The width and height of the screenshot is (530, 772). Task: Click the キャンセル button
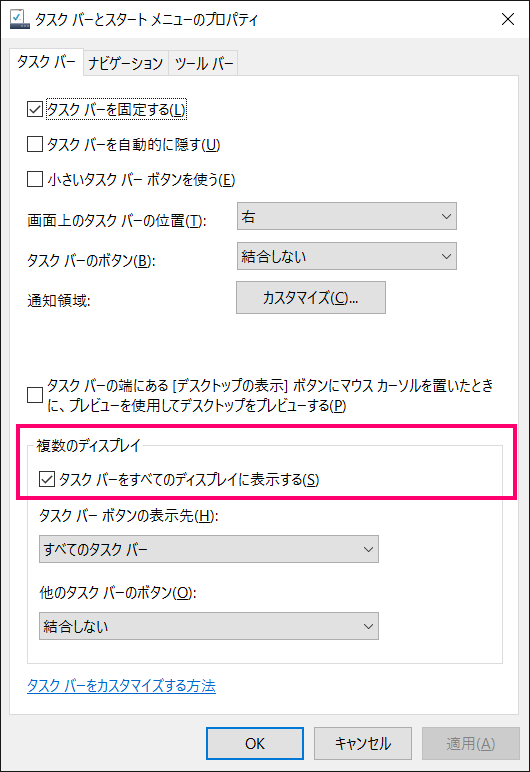coord(363,743)
